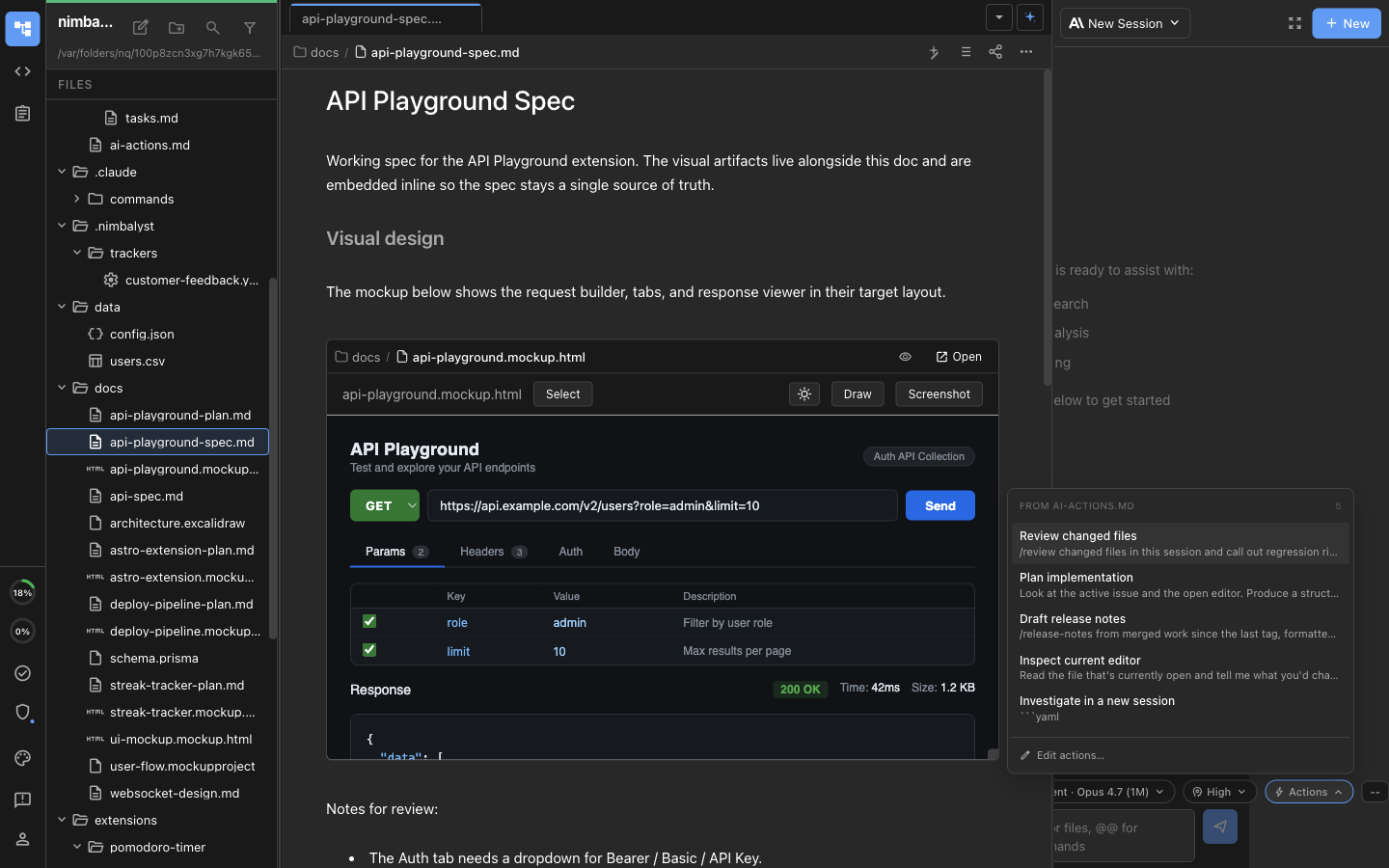
Task: Open file search magnifier icon
Action: click(213, 28)
